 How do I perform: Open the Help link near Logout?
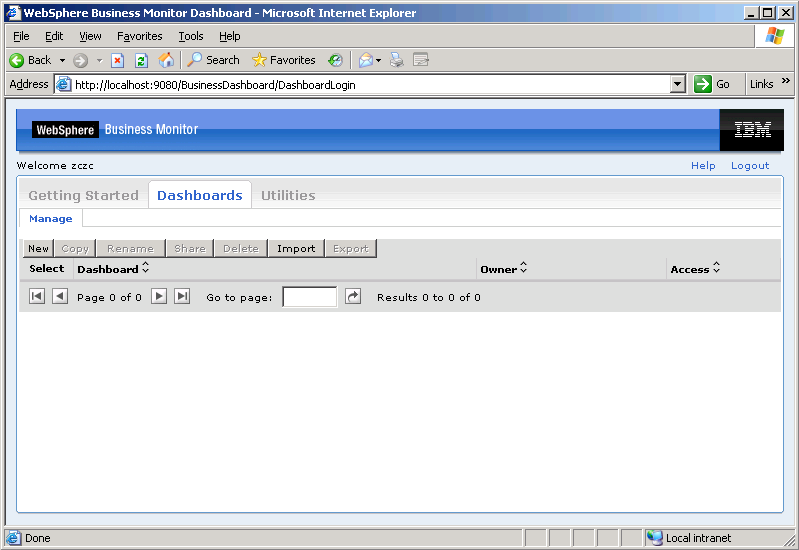coord(703,166)
